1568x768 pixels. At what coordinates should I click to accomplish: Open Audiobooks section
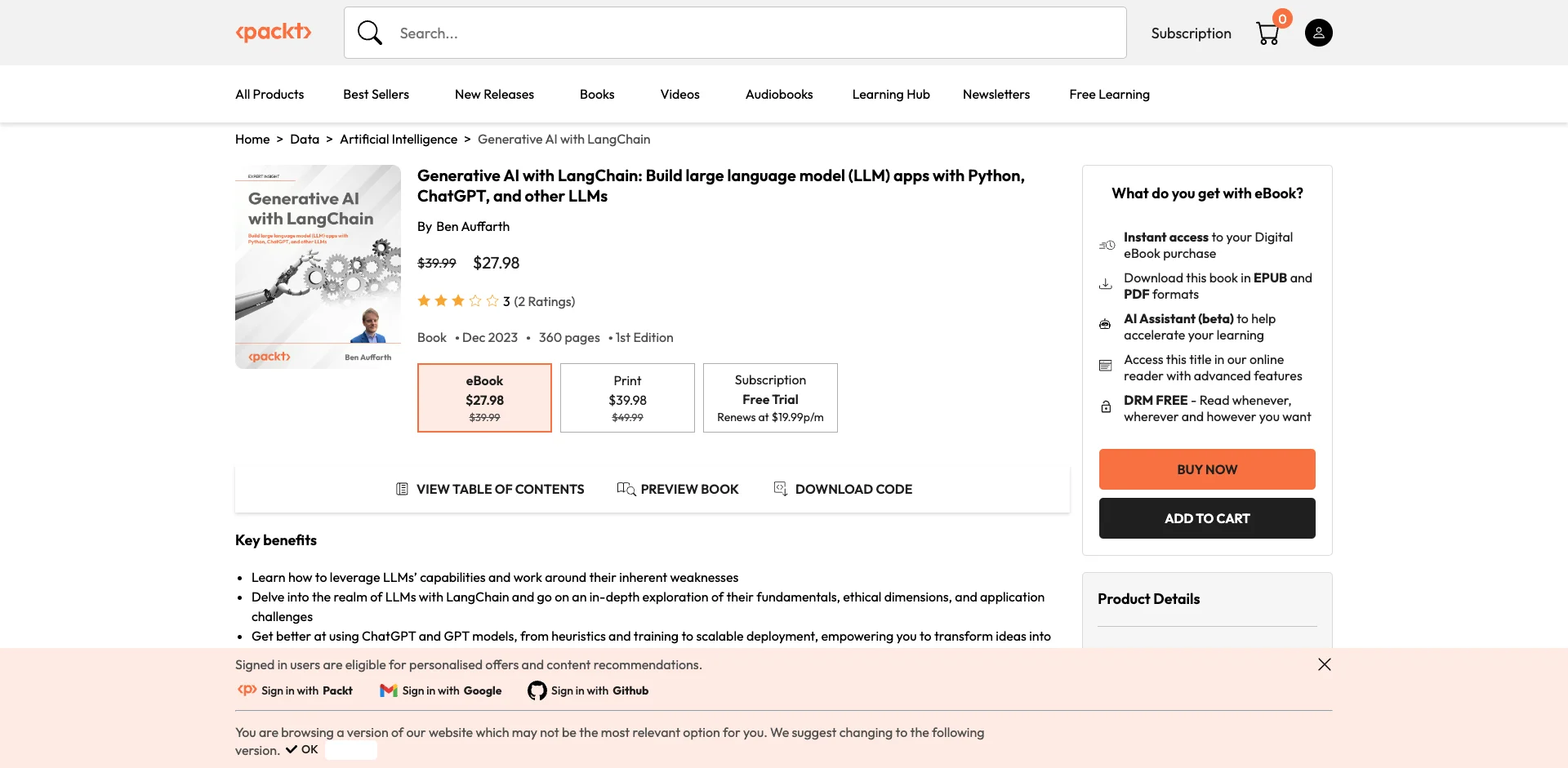(779, 94)
